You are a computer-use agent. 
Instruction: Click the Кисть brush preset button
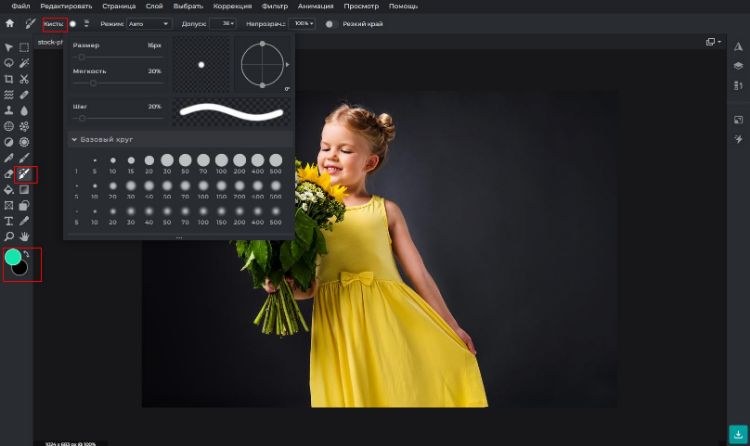pos(55,23)
